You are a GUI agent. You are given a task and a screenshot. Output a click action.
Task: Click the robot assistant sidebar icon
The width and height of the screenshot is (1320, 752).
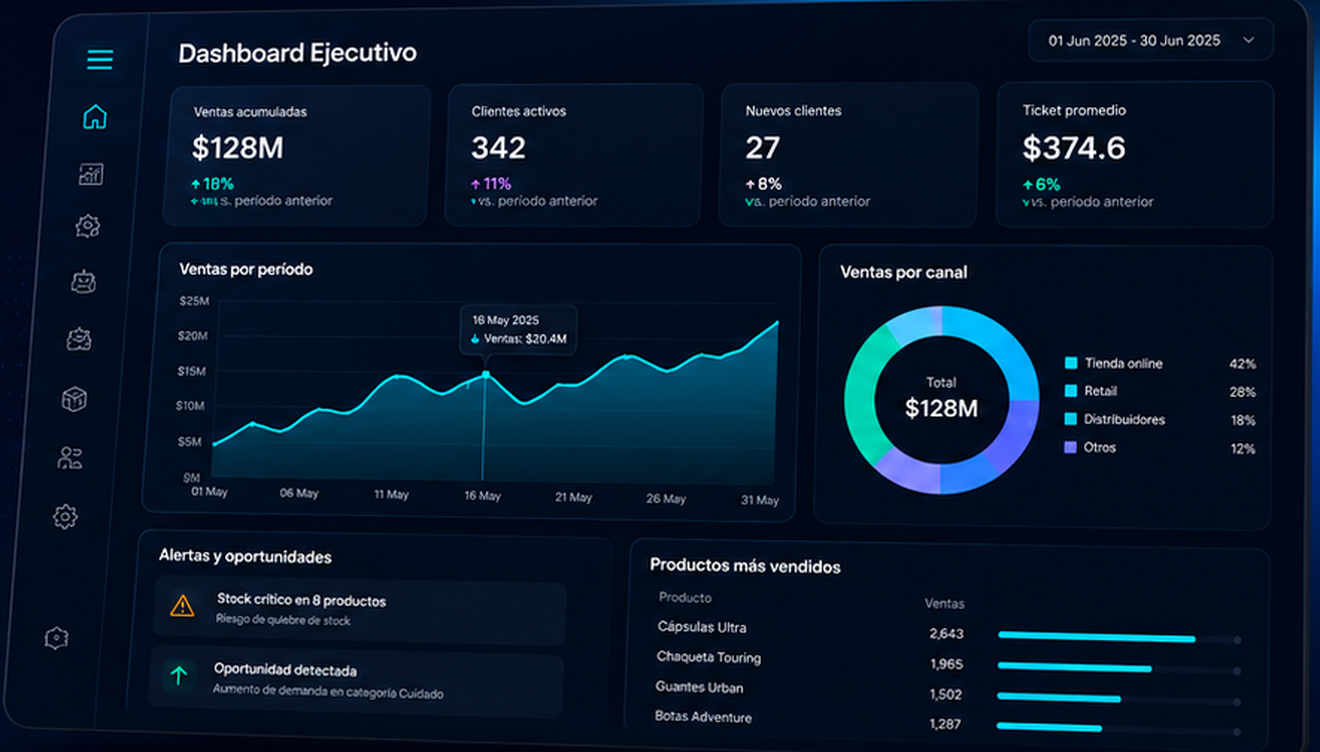[x=84, y=282]
